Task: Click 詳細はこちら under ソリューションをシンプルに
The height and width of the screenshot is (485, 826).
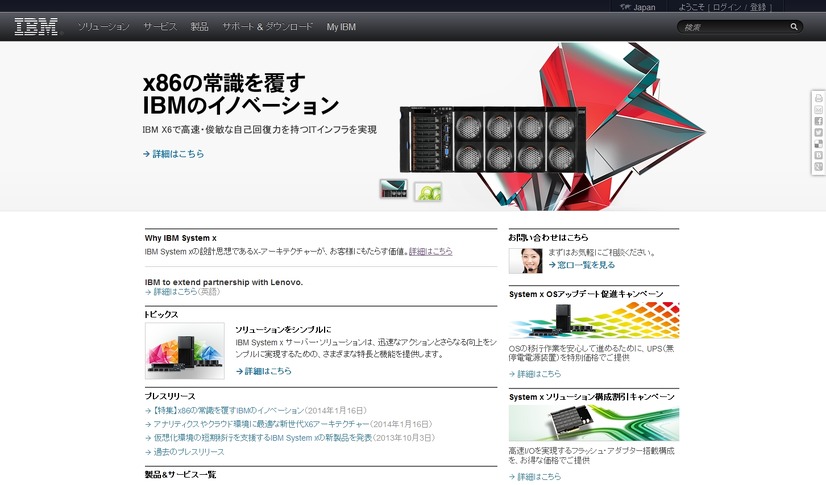Action: pyautogui.click(x=263, y=371)
